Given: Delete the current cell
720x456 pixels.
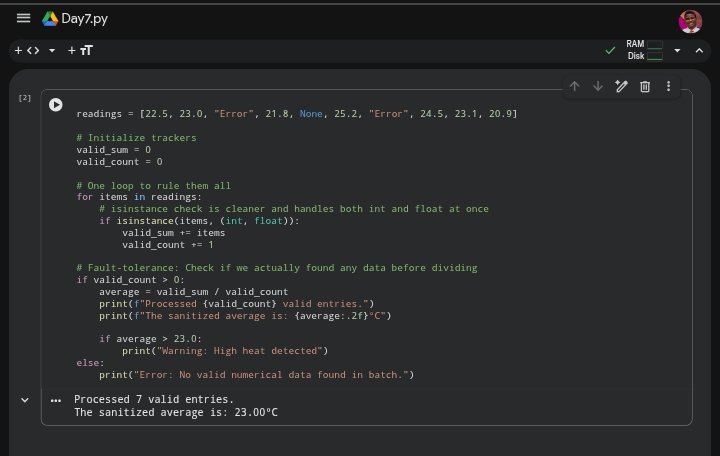Looking at the screenshot, I should coord(645,86).
